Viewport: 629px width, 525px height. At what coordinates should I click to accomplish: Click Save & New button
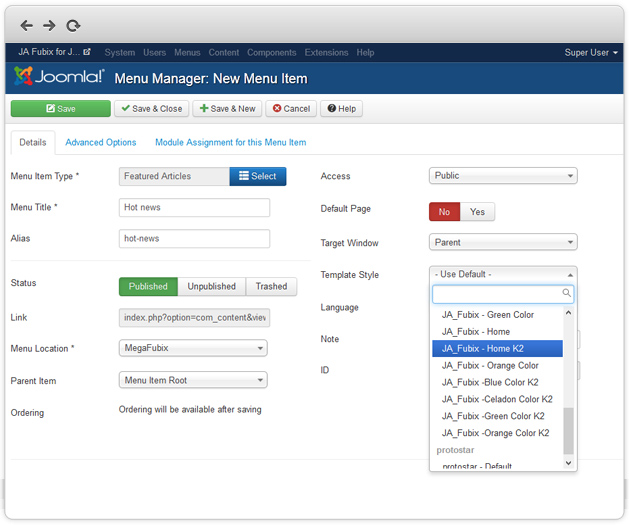point(227,109)
